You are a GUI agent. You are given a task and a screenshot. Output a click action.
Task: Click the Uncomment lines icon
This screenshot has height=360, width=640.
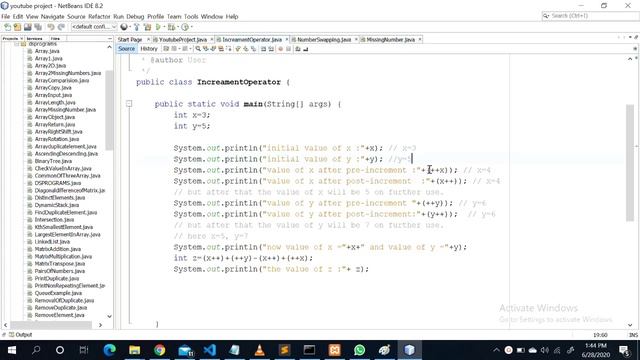coord(306,49)
